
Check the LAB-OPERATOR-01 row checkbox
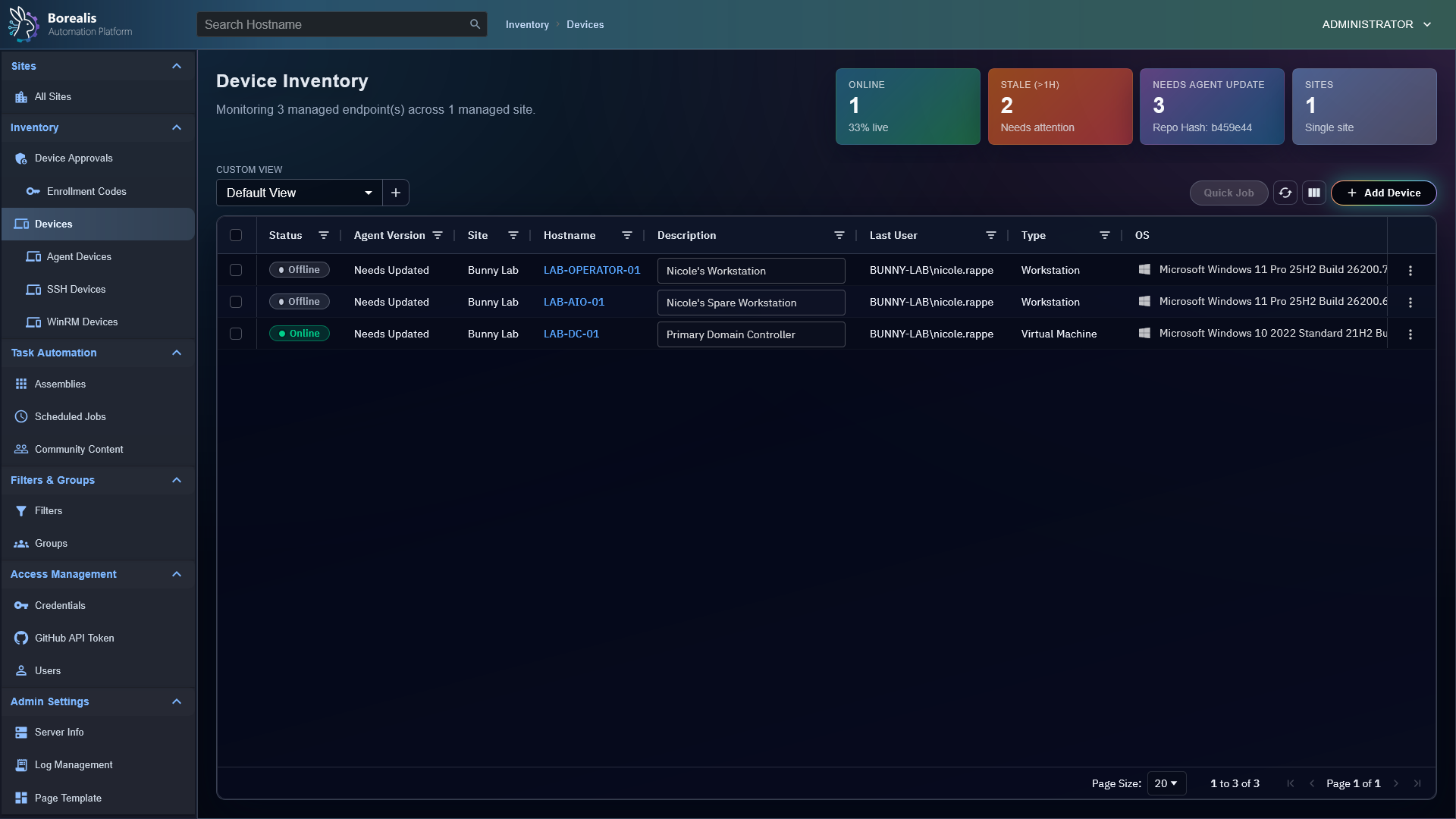236,270
